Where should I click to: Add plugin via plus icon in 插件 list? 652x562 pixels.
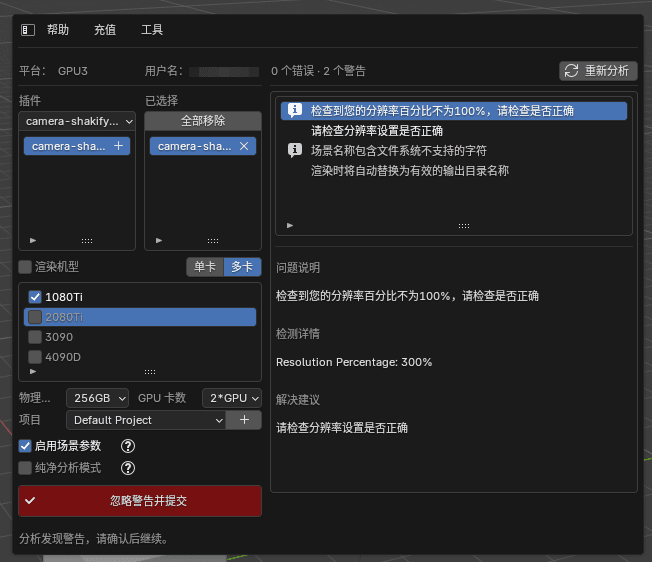pyautogui.click(x=119, y=146)
